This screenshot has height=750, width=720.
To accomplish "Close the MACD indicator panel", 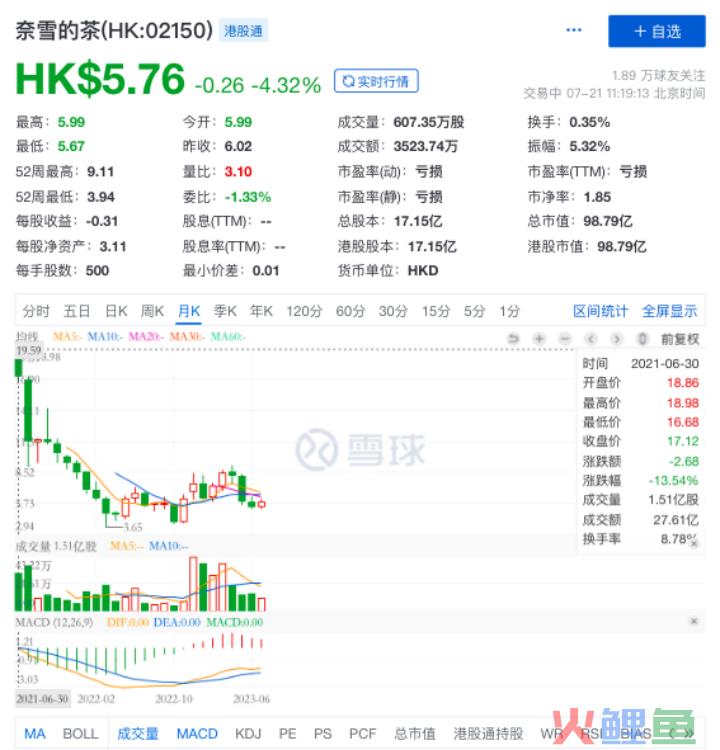I will pos(694,621).
